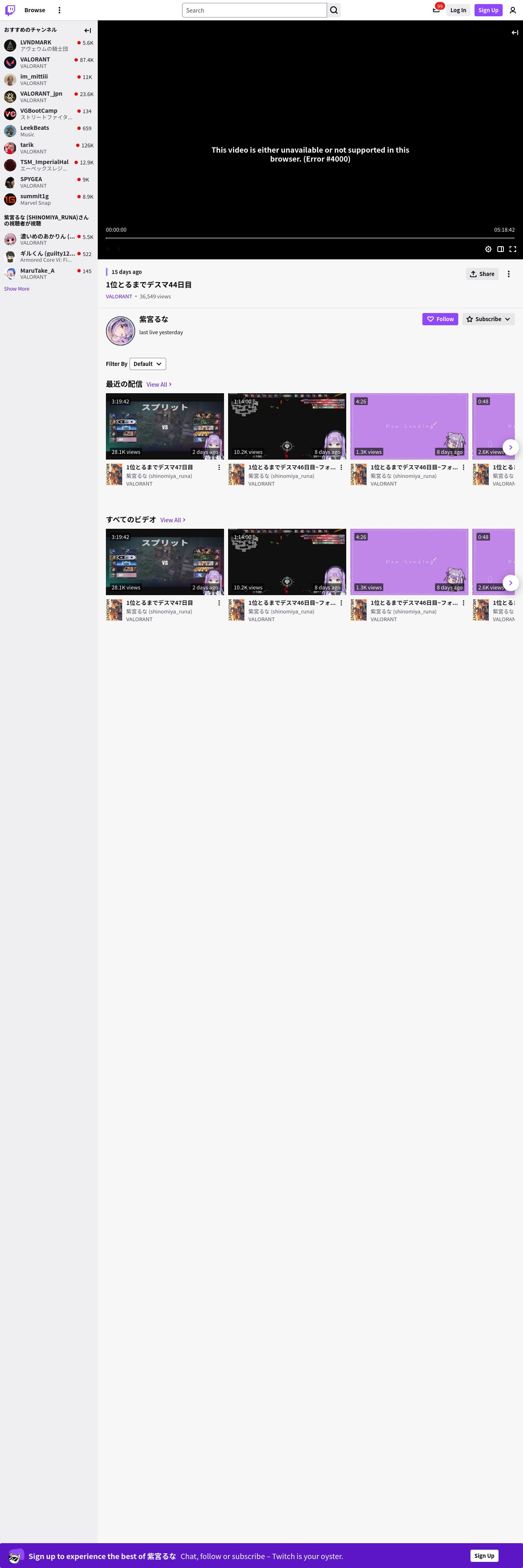Open the notifications inbox with 99 badge
This screenshot has height=1568, width=523.
[x=437, y=10]
